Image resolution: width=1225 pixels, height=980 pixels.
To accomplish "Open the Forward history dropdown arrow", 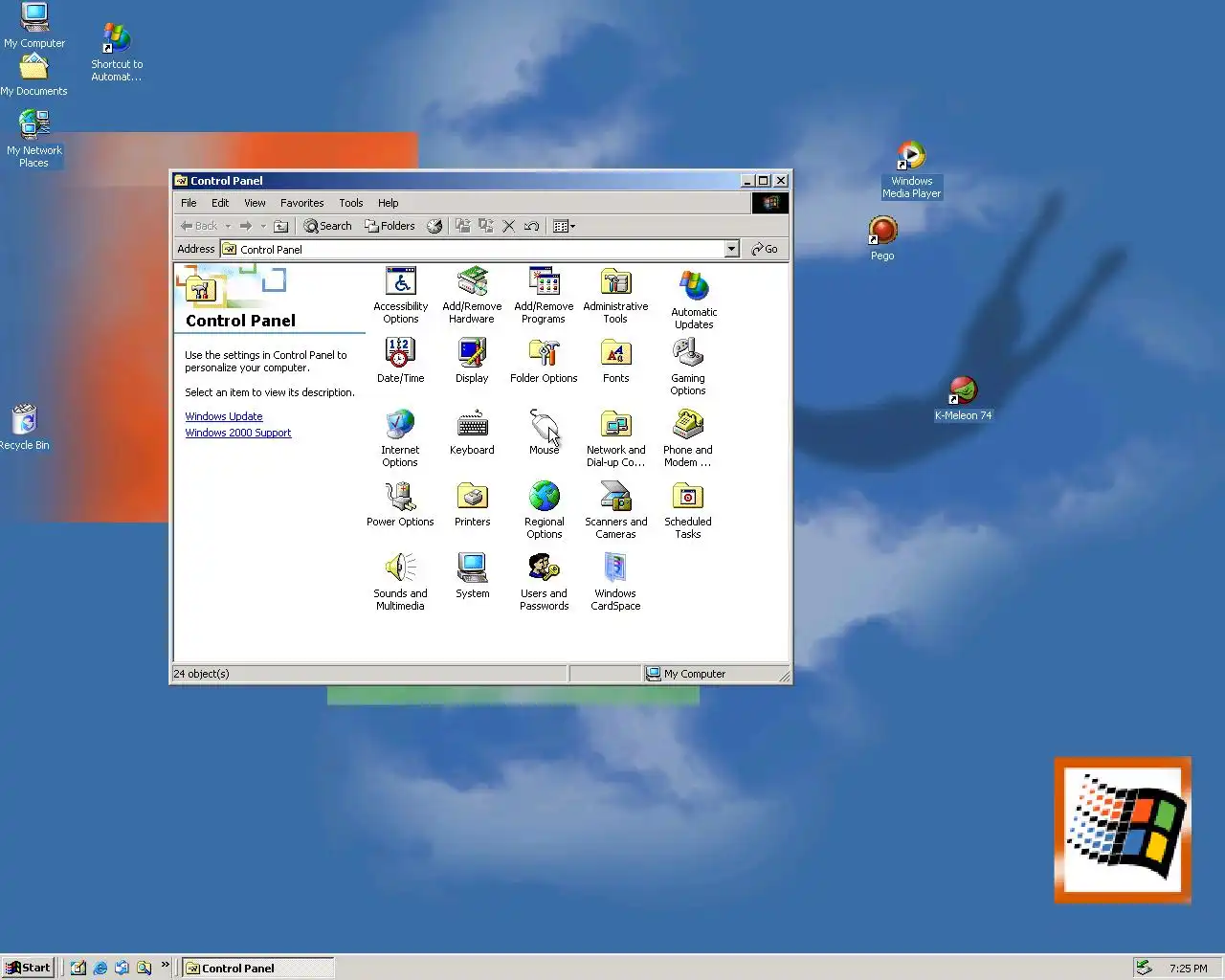I will point(263,227).
